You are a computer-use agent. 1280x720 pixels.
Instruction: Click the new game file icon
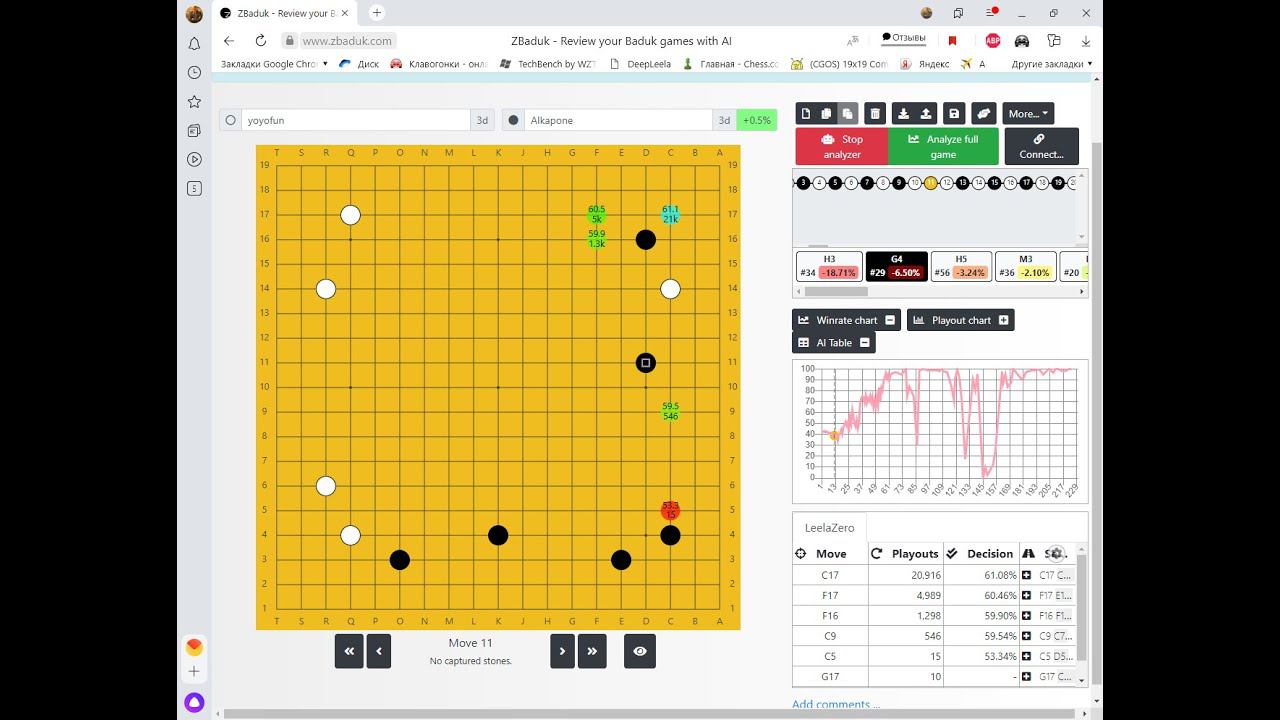[x=805, y=114]
